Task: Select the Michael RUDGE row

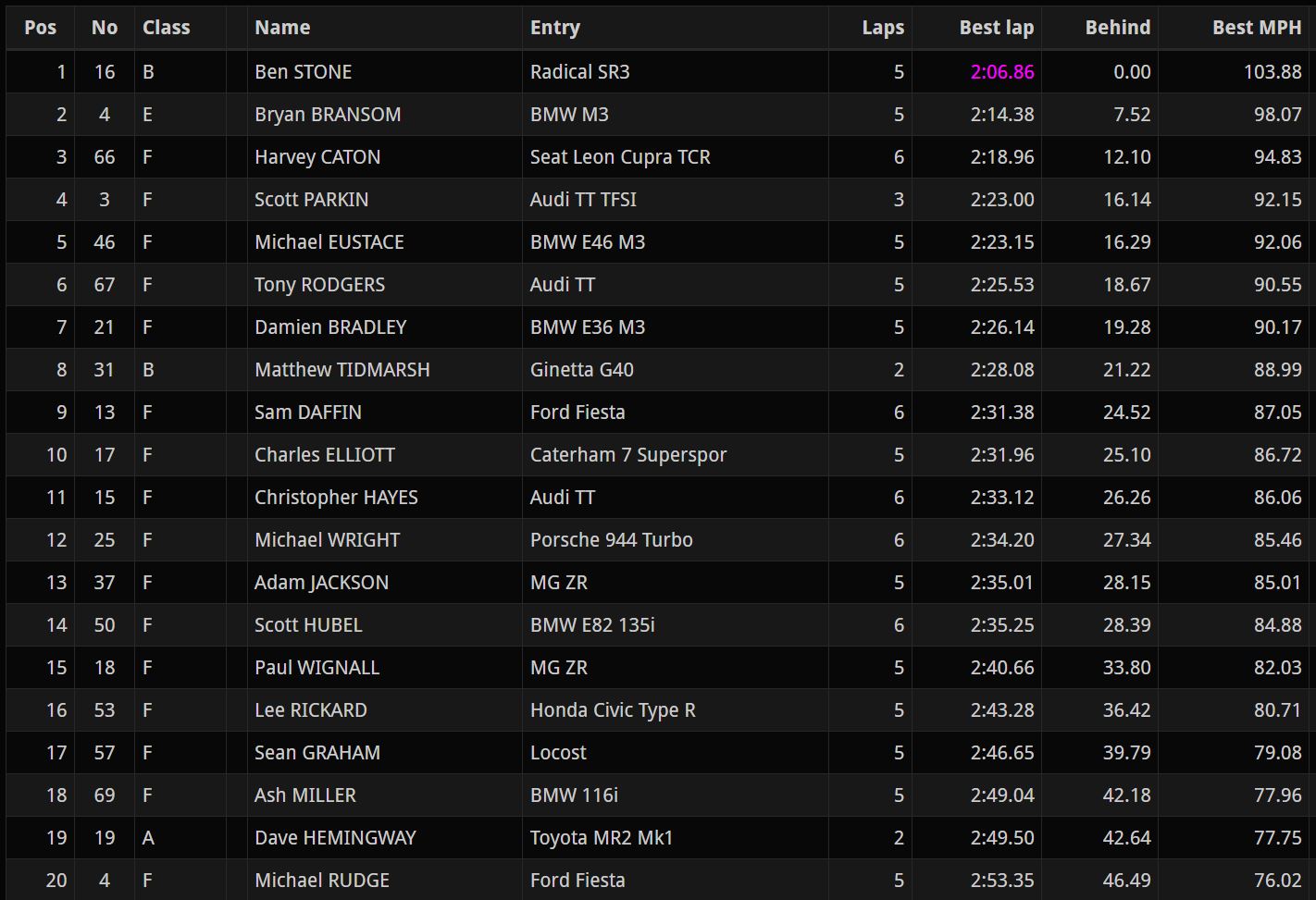Action: [x=658, y=880]
